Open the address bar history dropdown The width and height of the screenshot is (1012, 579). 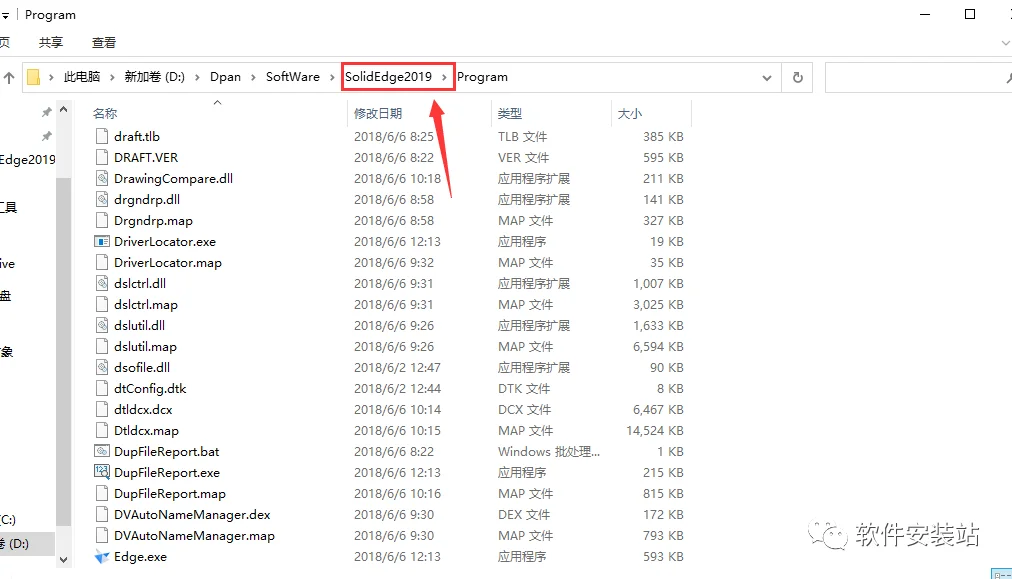[x=767, y=77]
